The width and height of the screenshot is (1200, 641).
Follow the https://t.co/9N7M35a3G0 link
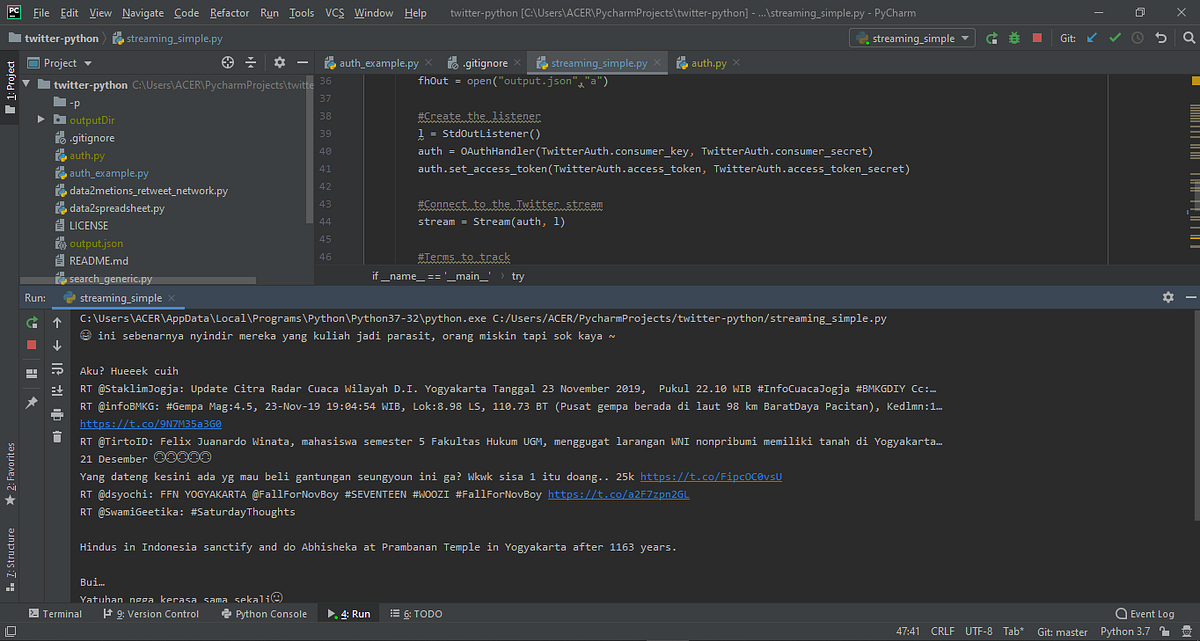coord(150,423)
